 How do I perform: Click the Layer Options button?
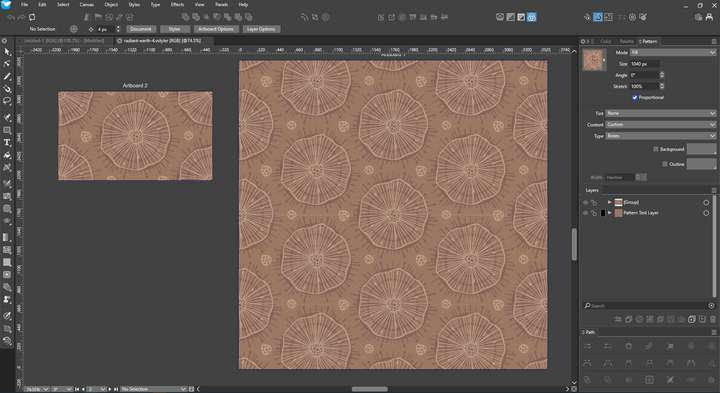coord(261,29)
